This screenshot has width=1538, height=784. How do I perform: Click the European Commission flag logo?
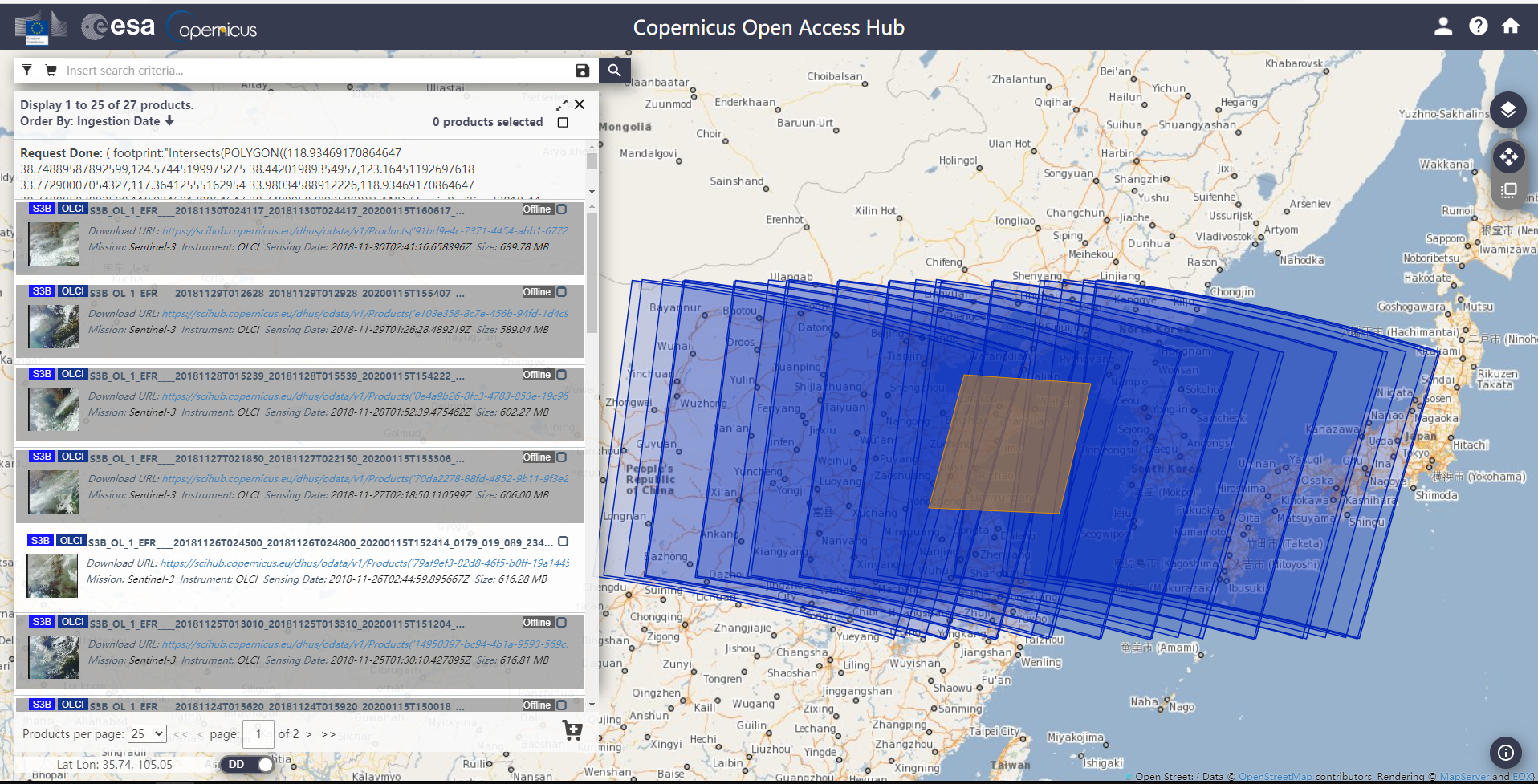point(40,28)
